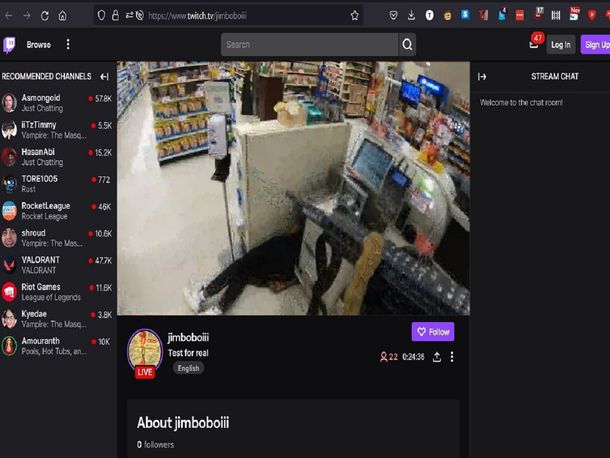Image resolution: width=610 pixels, height=458 pixels.
Task: Click the twitch.tv/jimboboiii address bar
Action: coord(228,16)
